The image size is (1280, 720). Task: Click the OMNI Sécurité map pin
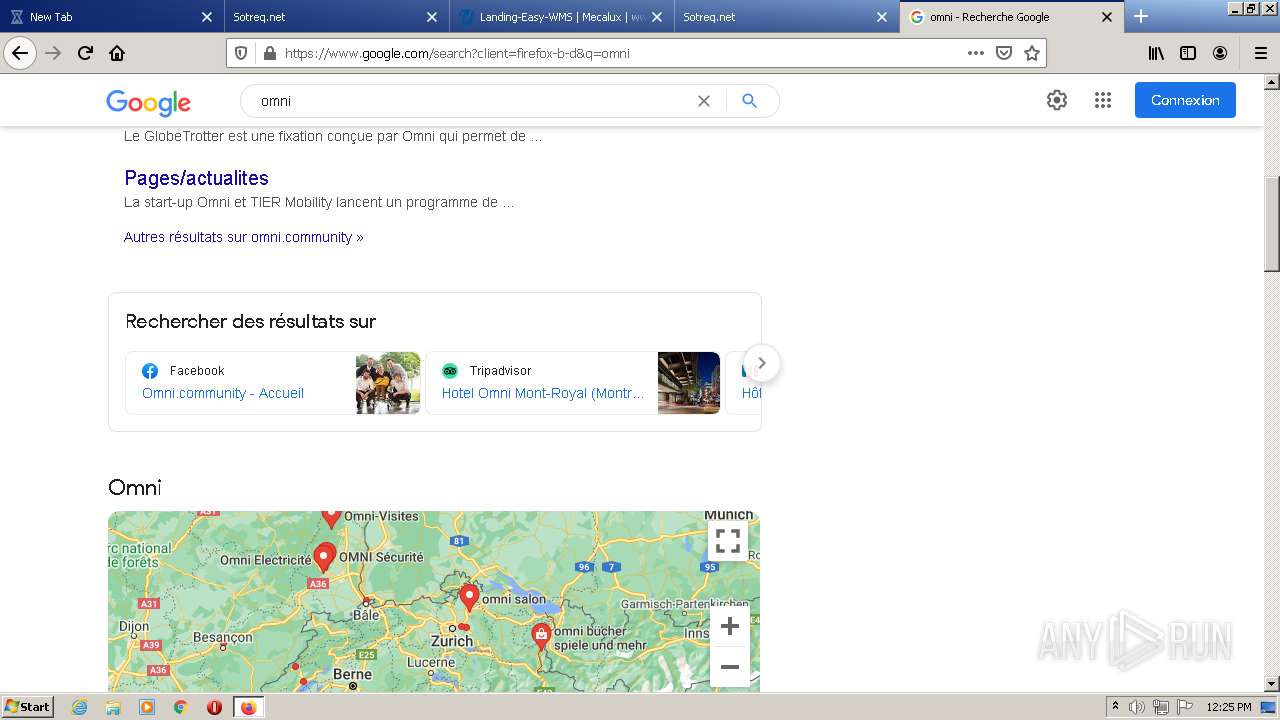click(x=324, y=557)
